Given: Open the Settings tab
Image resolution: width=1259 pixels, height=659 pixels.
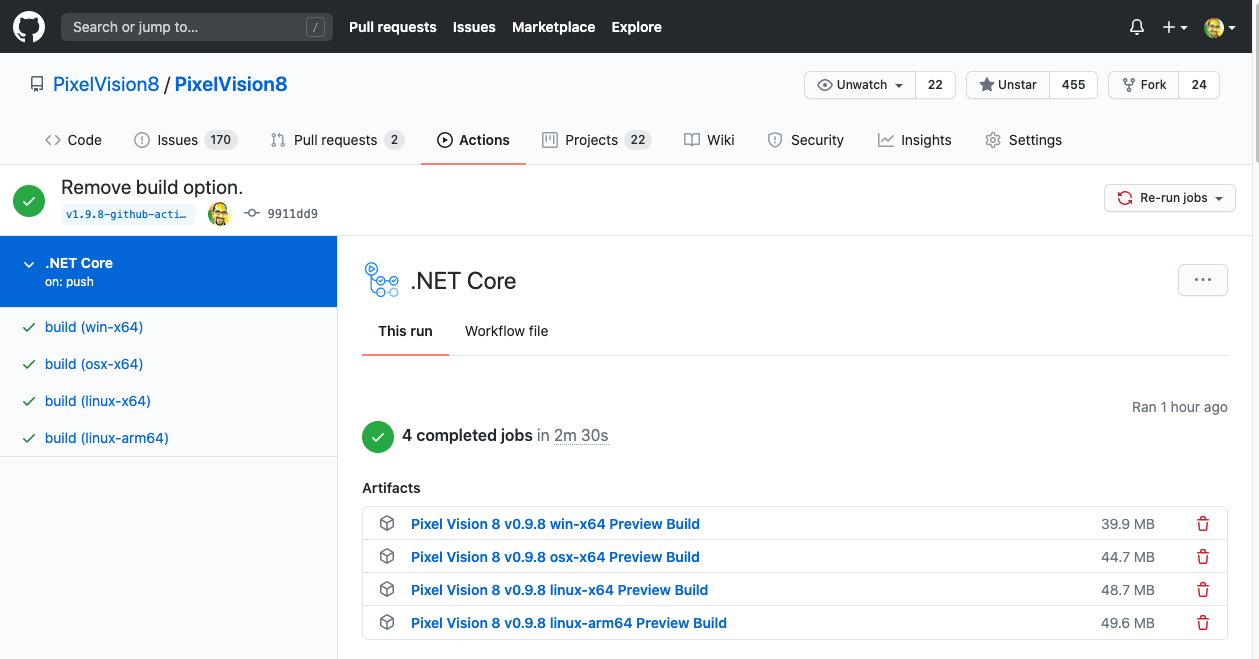Looking at the screenshot, I should click(x=1023, y=140).
